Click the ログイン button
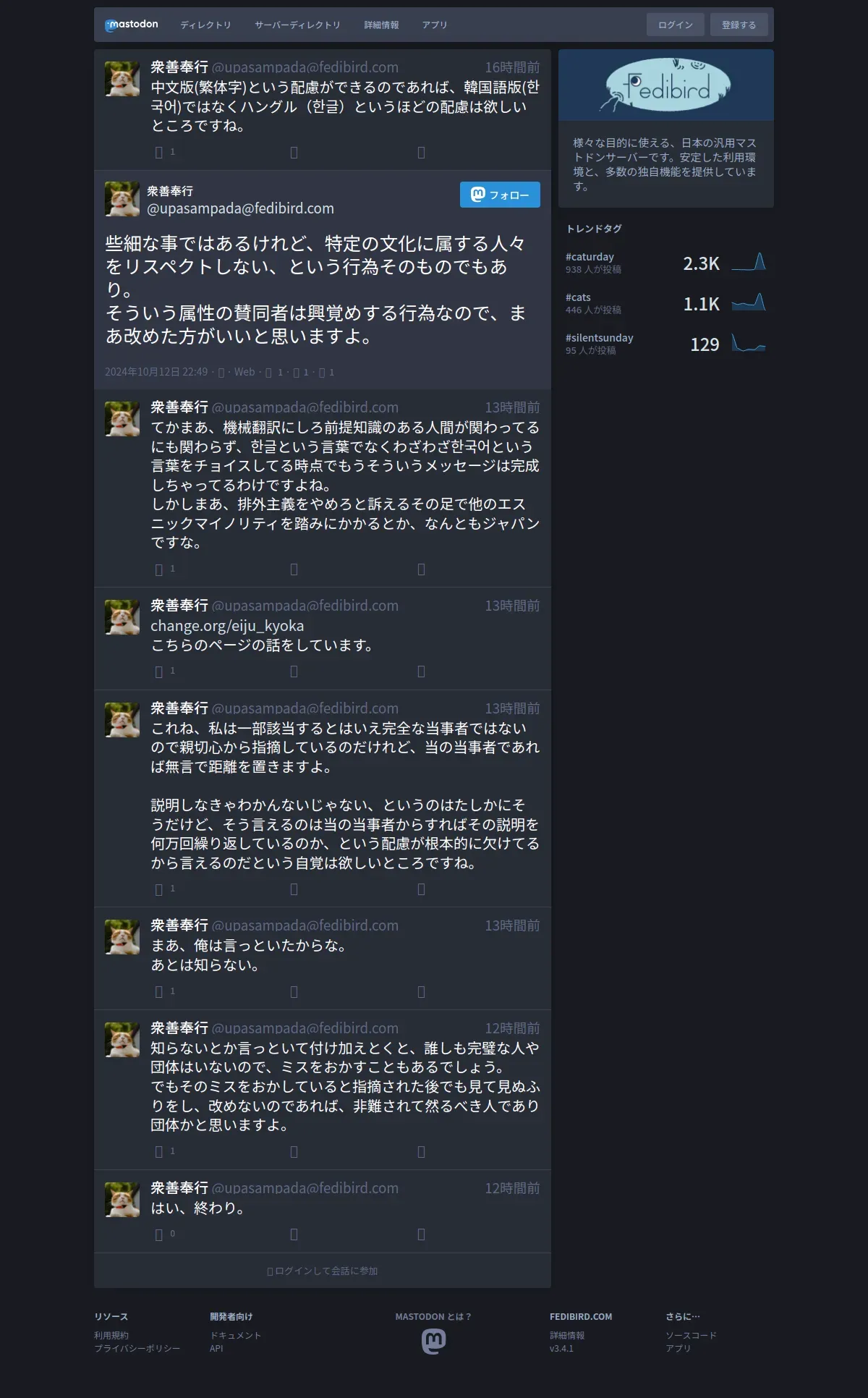 (676, 25)
